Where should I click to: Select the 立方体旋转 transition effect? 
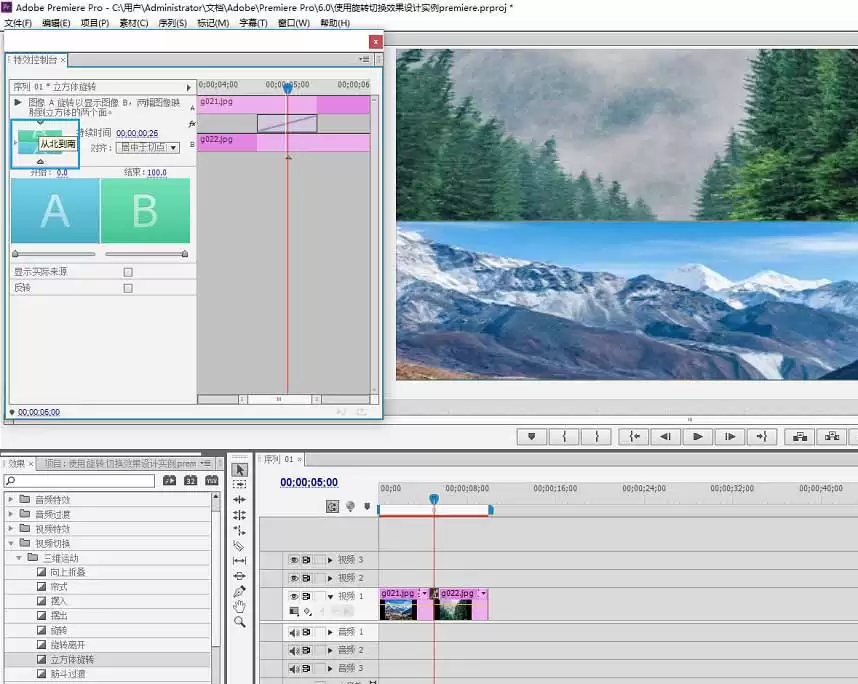[72, 659]
